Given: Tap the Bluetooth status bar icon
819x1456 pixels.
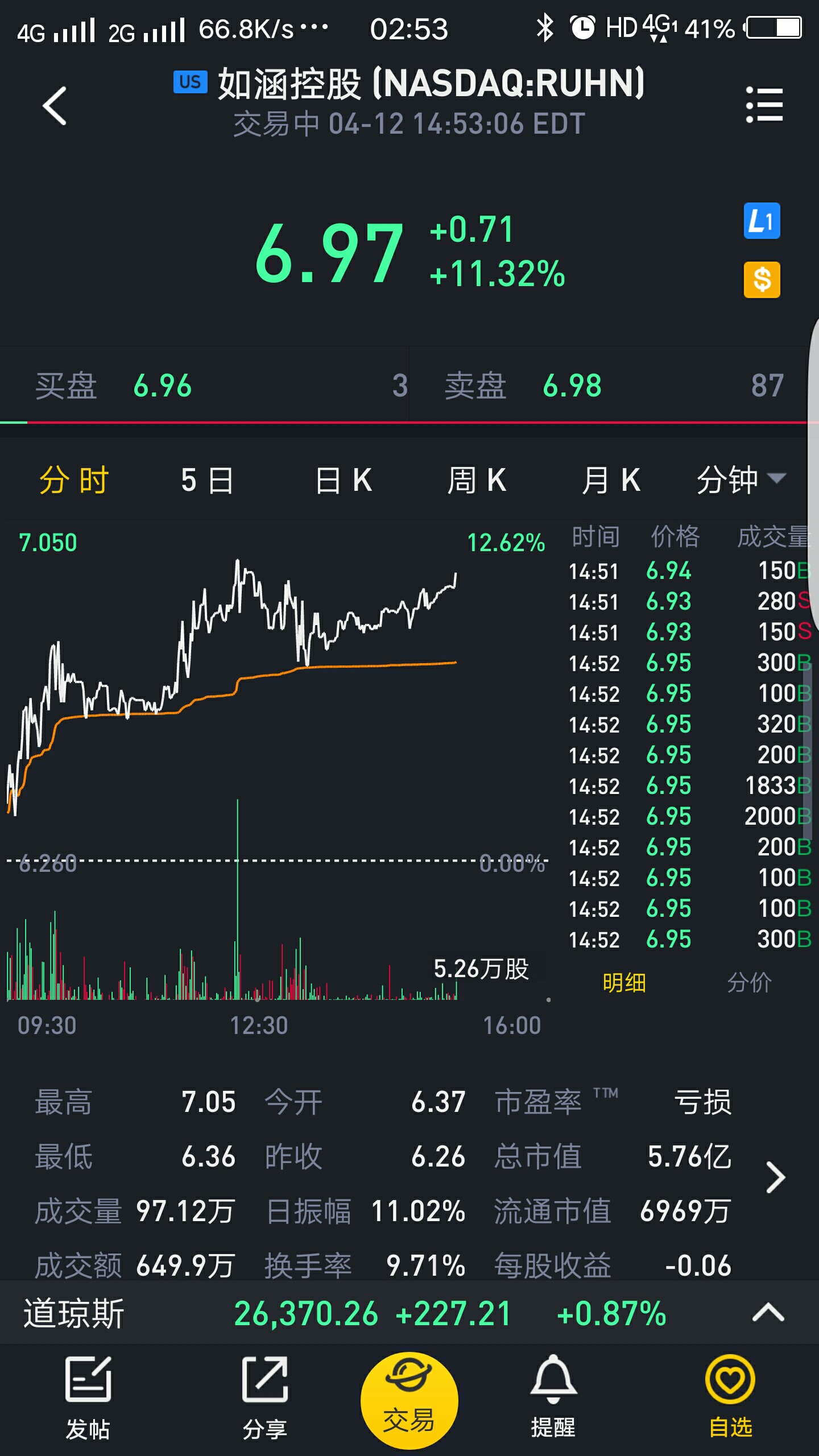Looking at the screenshot, I should click(545, 27).
